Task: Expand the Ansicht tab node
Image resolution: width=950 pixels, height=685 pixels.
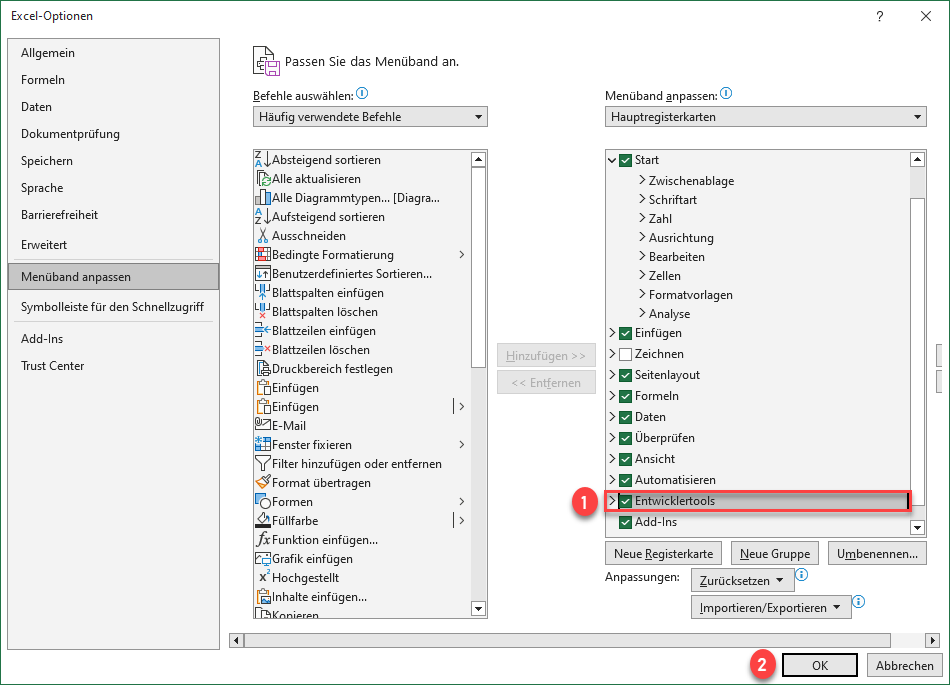Action: 612,458
